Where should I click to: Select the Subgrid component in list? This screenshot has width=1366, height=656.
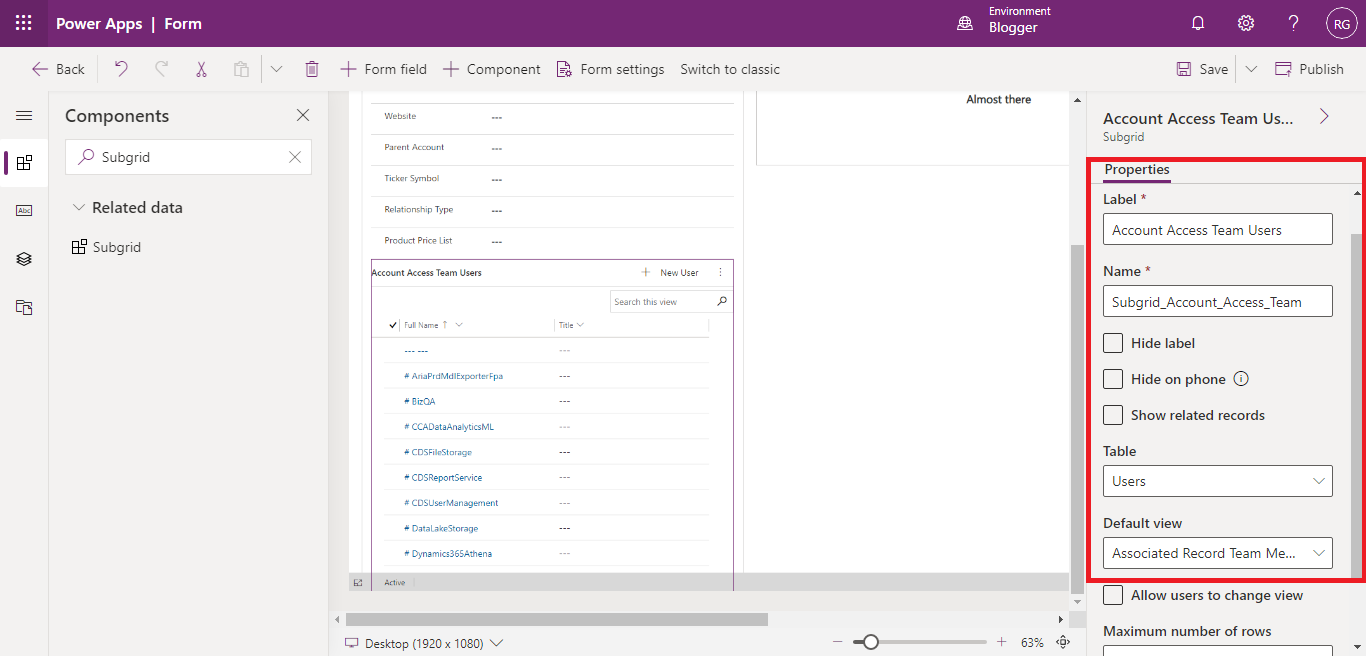coord(106,247)
